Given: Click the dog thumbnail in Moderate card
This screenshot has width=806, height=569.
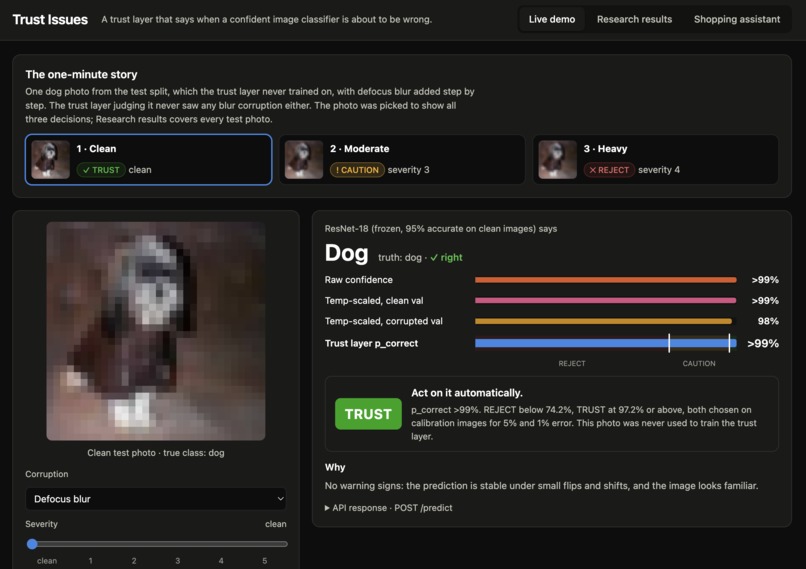Looking at the screenshot, I should [304, 159].
